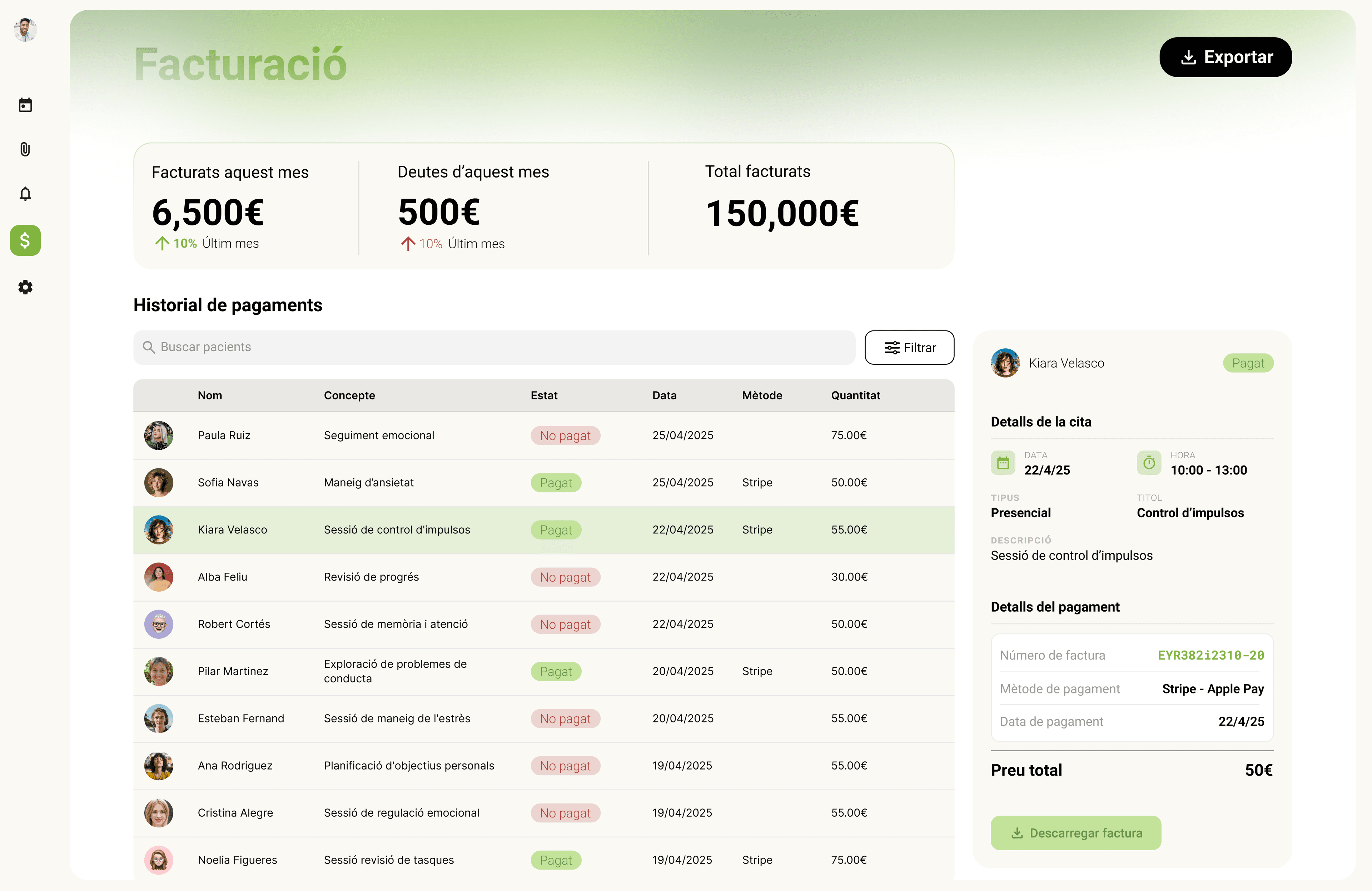Open the attachments paperclip section
Viewport: 1372px width, 891px height.
pyautogui.click(x=25, y=149)
